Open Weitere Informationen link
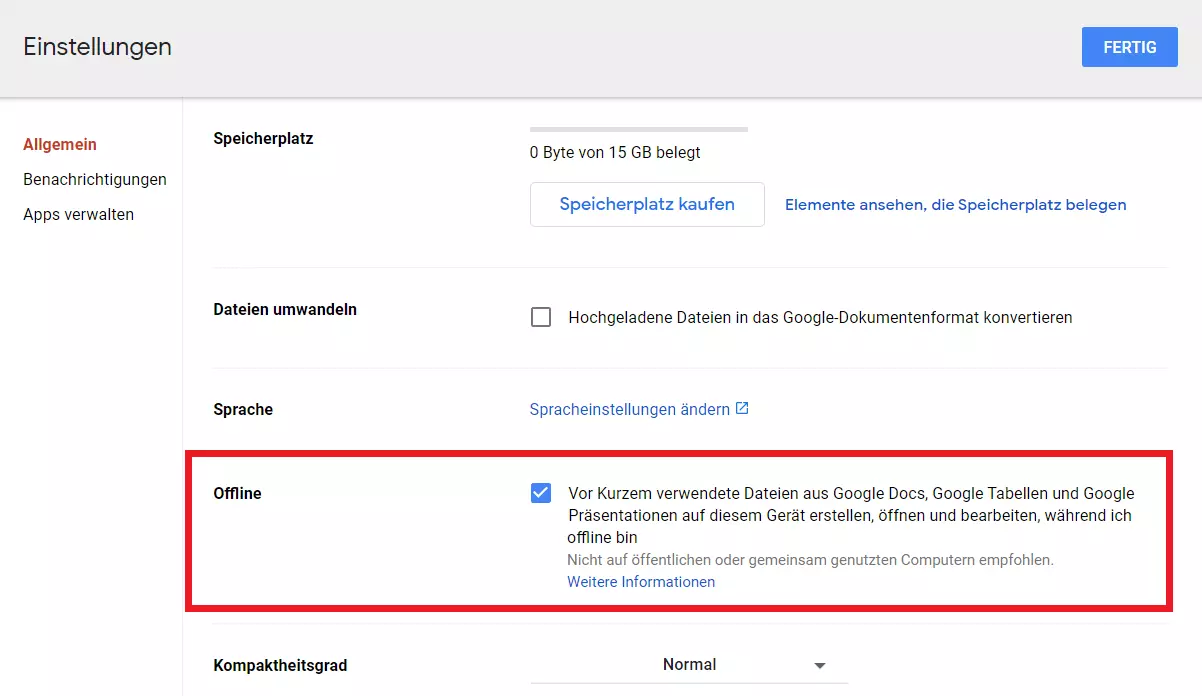Image resolution: width=1202 pixels, height=696 pixels. [x=641, y=581]
